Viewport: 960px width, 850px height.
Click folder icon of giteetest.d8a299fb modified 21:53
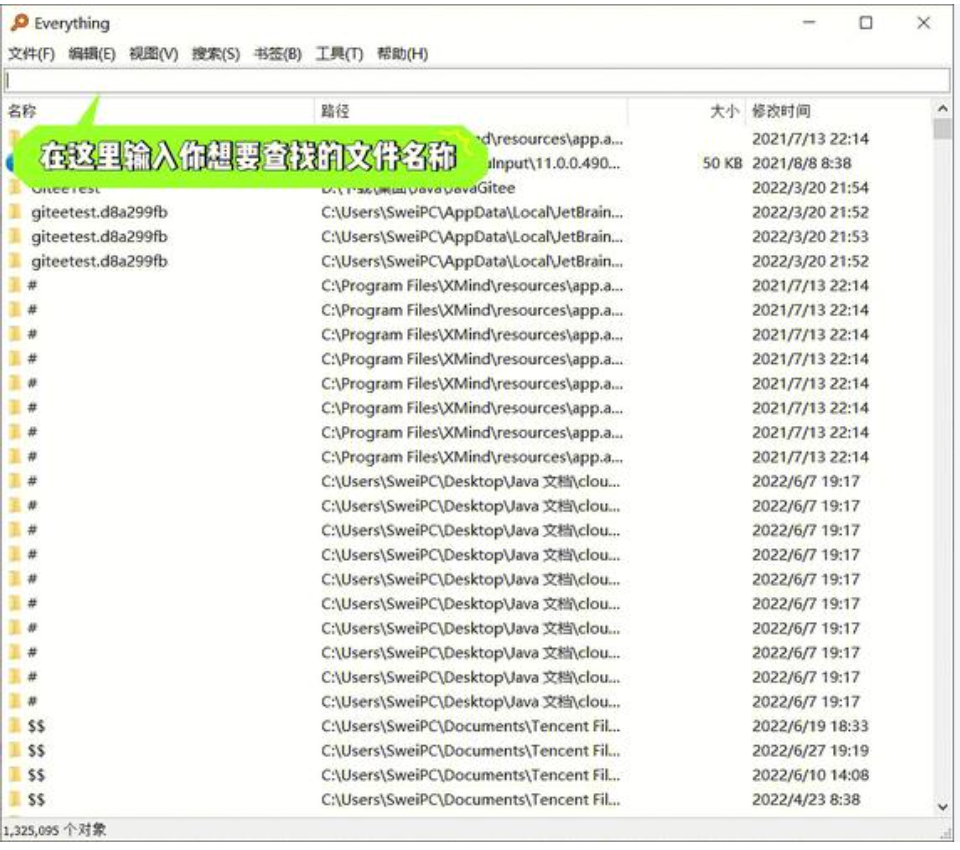(15, 237)
